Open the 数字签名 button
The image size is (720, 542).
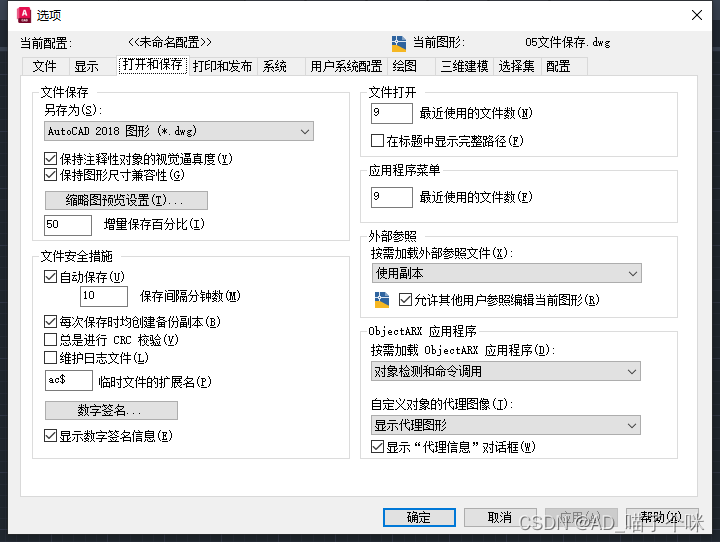(x=111, y=410)
